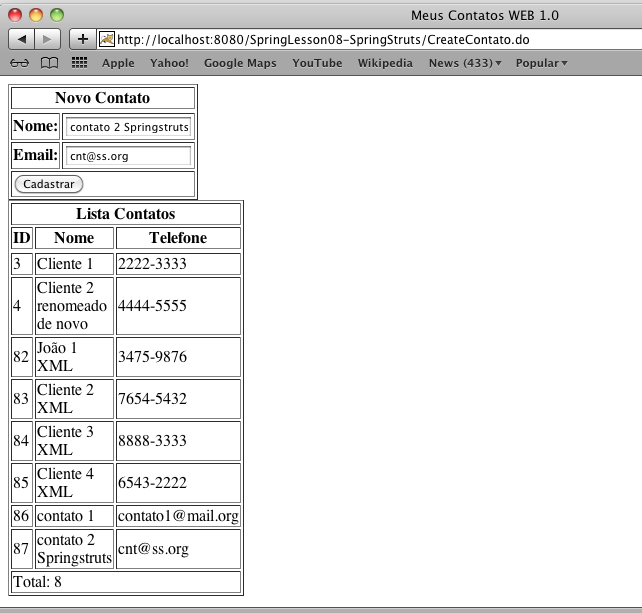This screenshot has width=642, height=613.
Task: Click the Meus Contatos WEB 1.0 title
Action: (x=485, y=16)
